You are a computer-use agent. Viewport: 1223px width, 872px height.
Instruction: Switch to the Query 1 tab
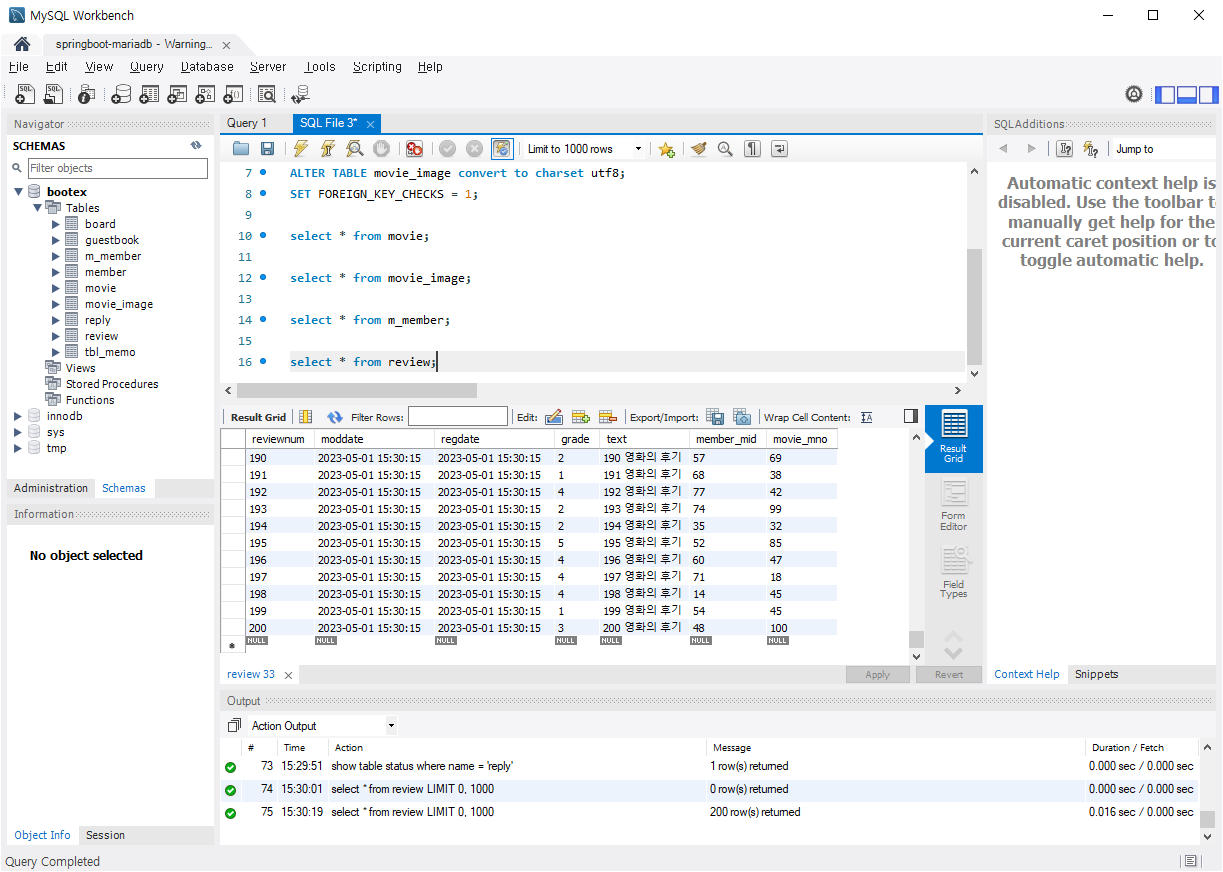point(247,123)
